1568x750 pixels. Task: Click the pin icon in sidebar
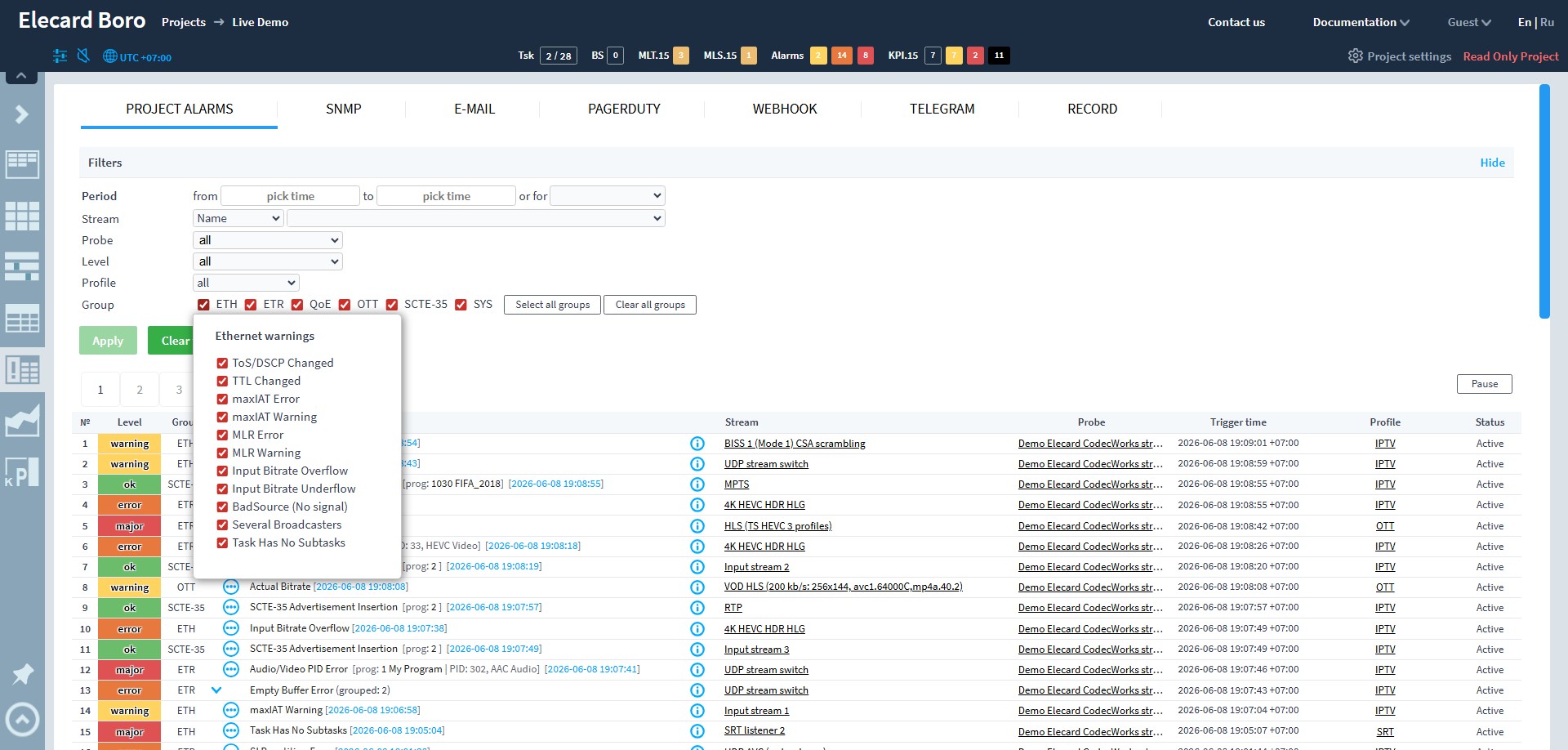pyautogui.click(x=22, y=674)
